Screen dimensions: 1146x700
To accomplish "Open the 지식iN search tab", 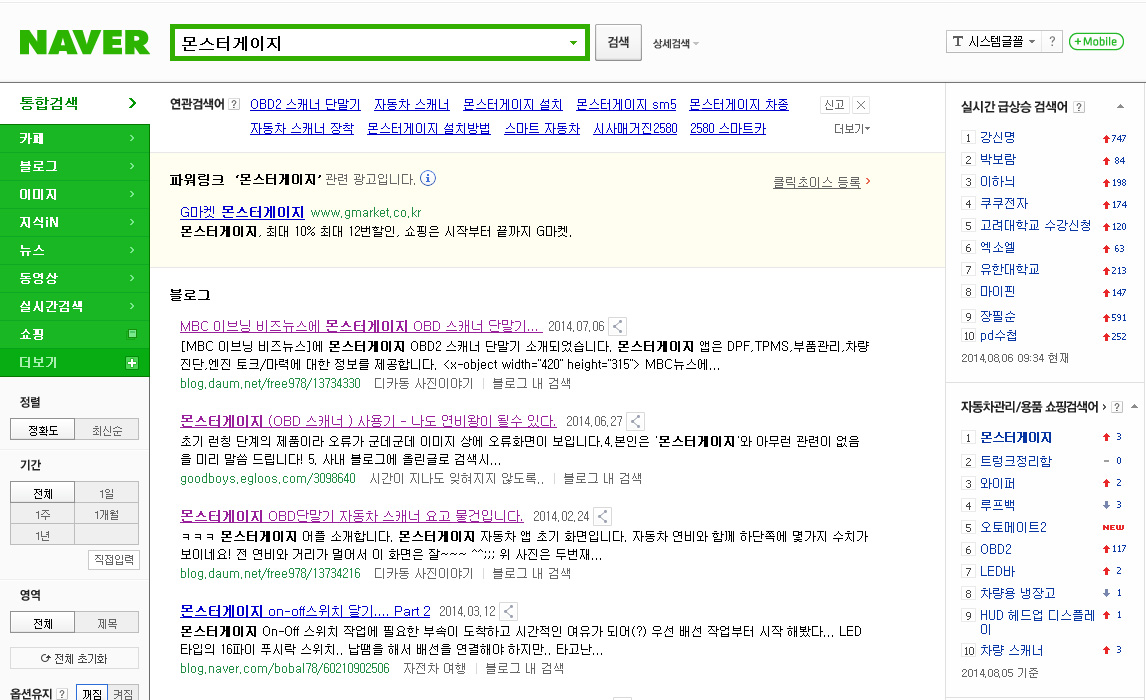I will pos(75,221).
